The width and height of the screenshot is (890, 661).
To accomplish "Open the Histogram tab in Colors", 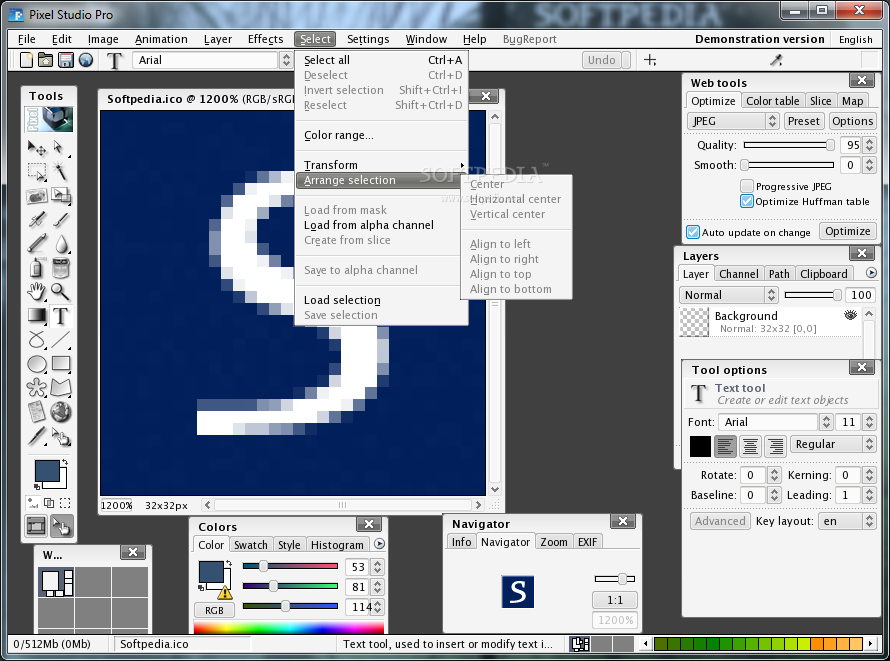I will click(x=337, y=545).
